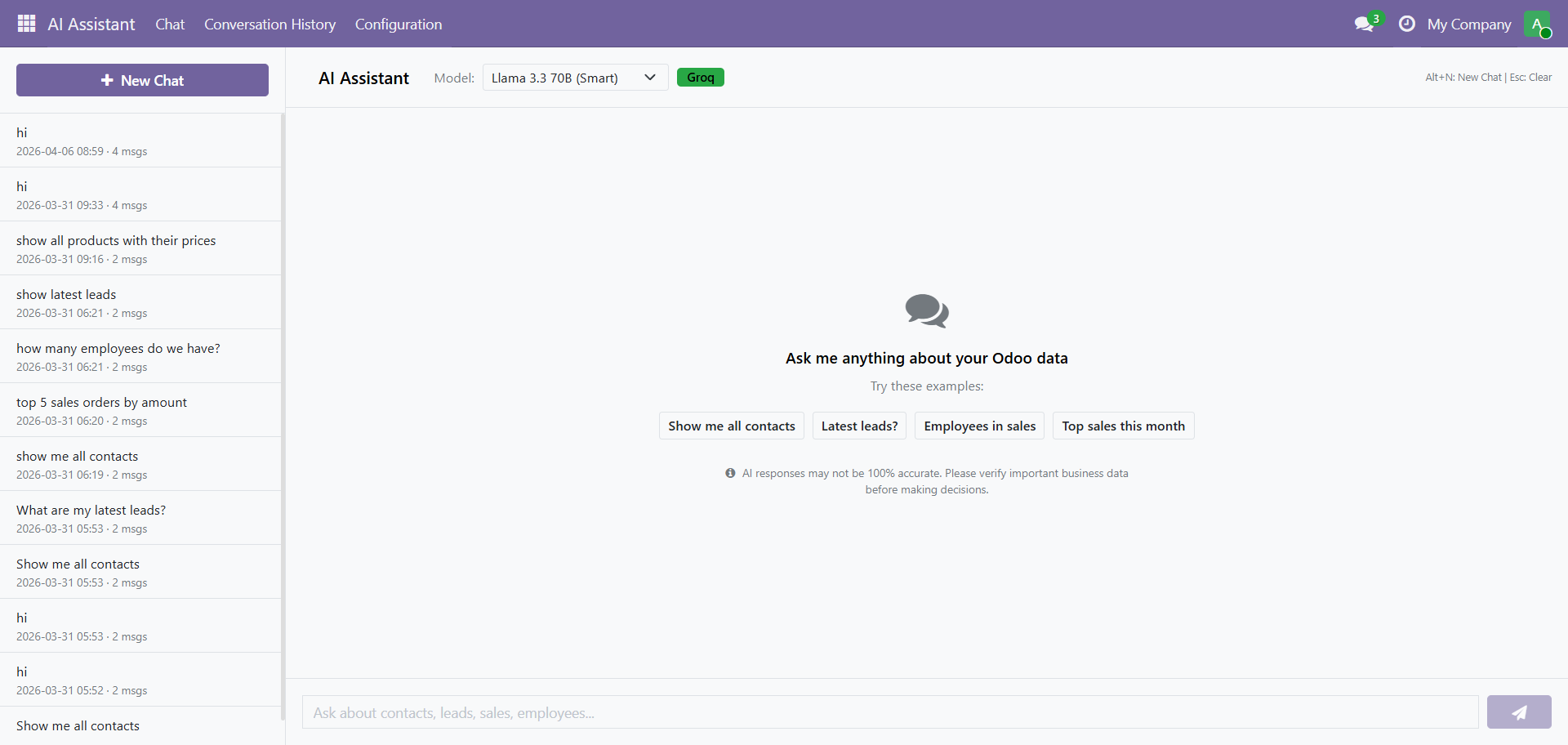The width and height of the screenshot is (1568, 745).
Task: Select the 'Show me all contacts' example
Action: (x=731, y=426)
